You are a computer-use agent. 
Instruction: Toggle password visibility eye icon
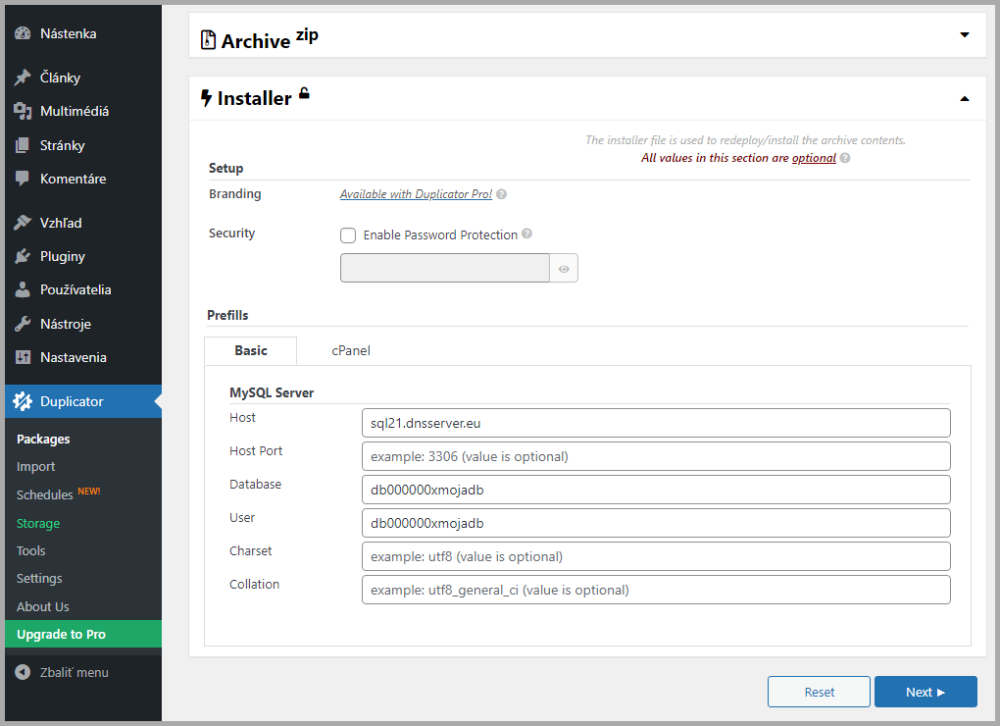click(x=564, y=269)
